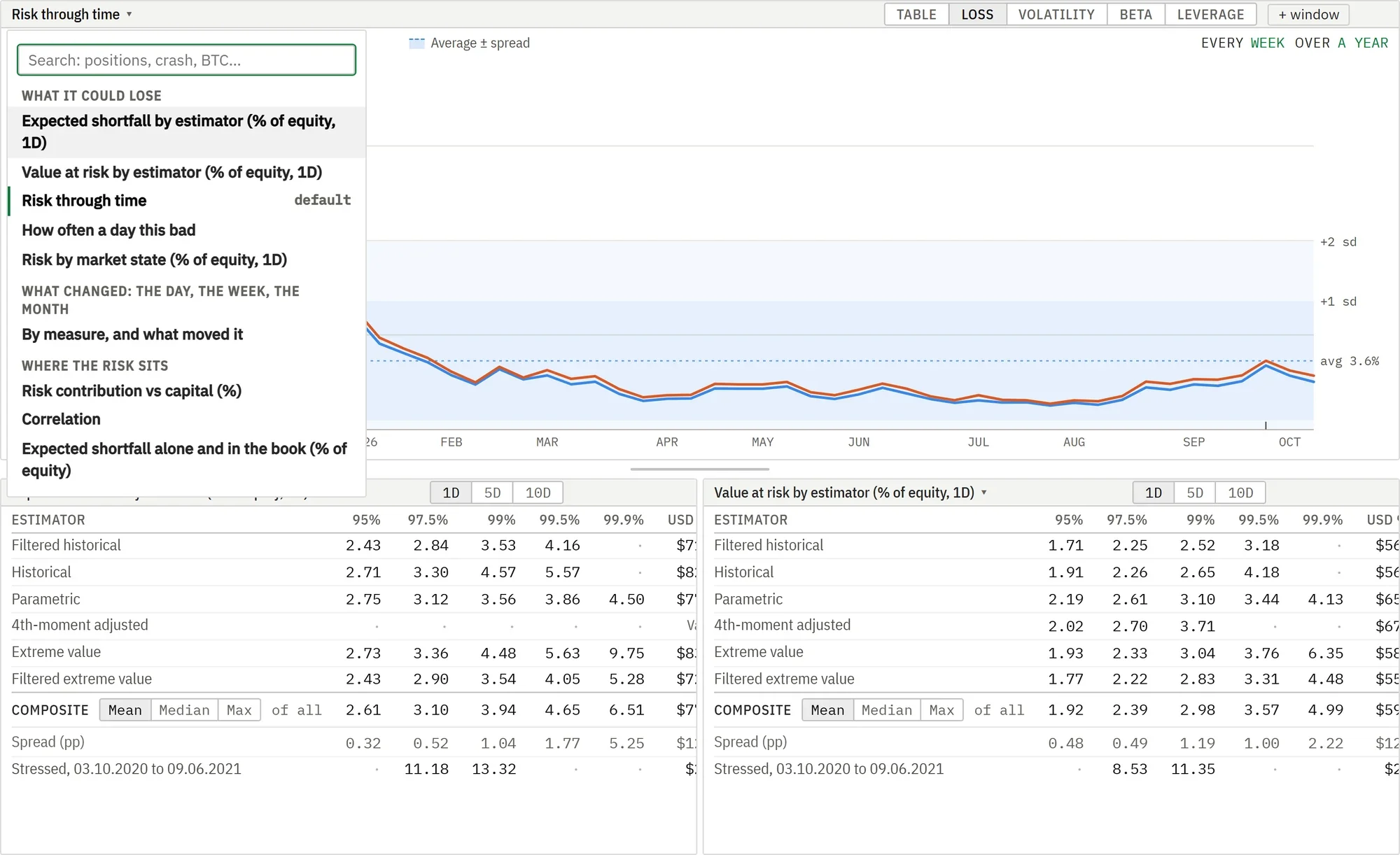Viewport: 1400px width, 855px height.
Task: Set left panel composite to Median
Action: coord(184,710)
